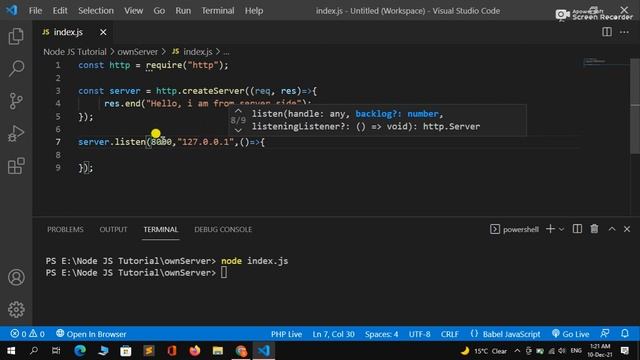Open errors and warnings status item

(27, 334)
